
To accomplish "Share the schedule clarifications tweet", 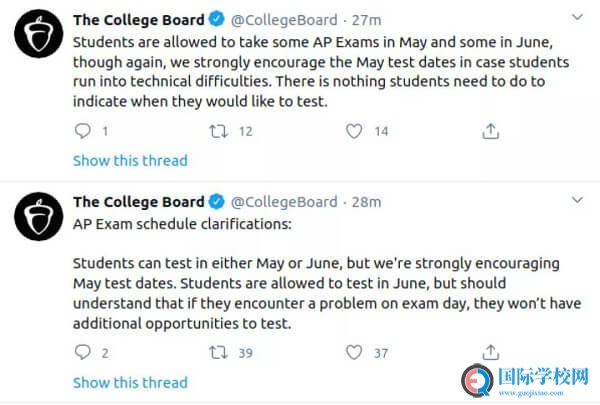I will click(x=490, y=352).
